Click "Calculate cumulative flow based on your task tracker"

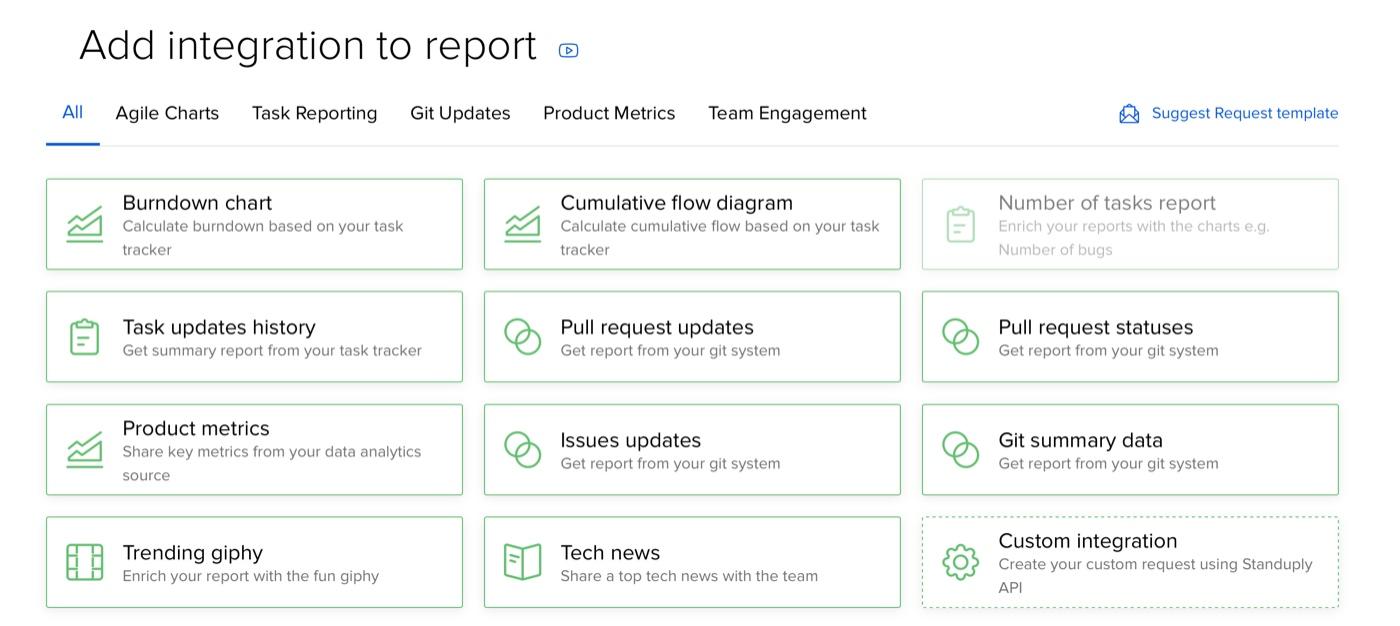pos(720,238)
